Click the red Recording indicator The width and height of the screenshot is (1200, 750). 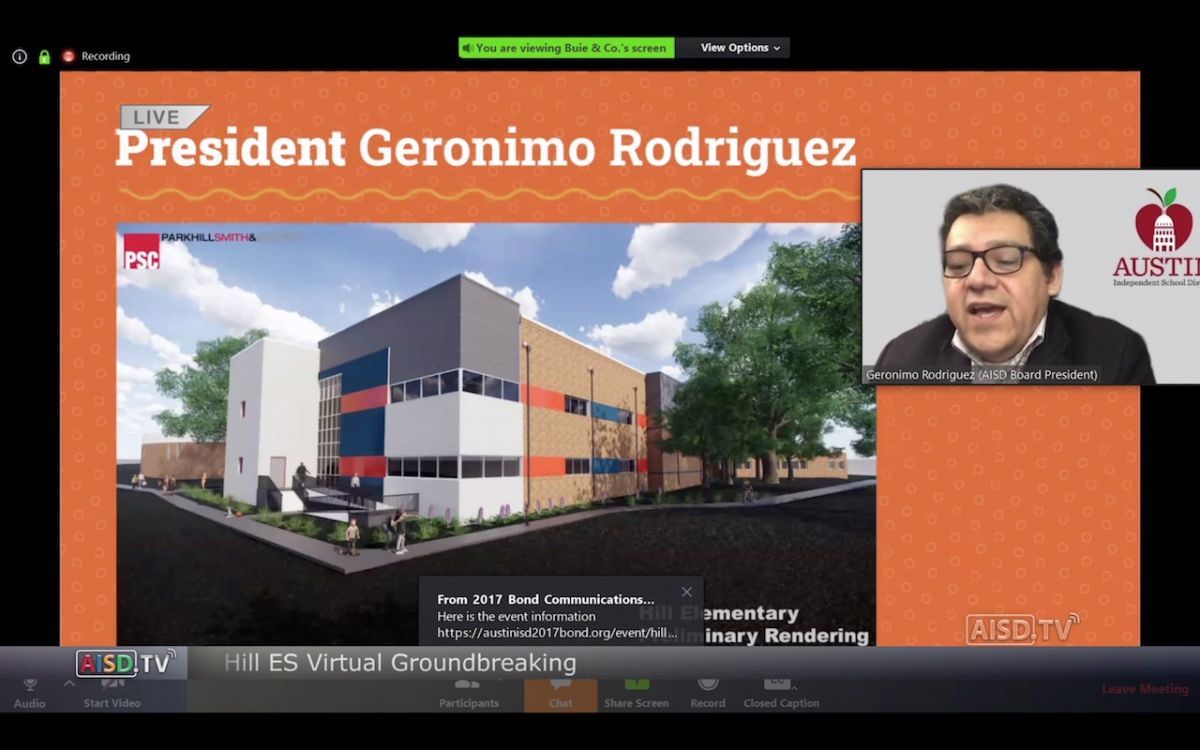coord(96,57)
